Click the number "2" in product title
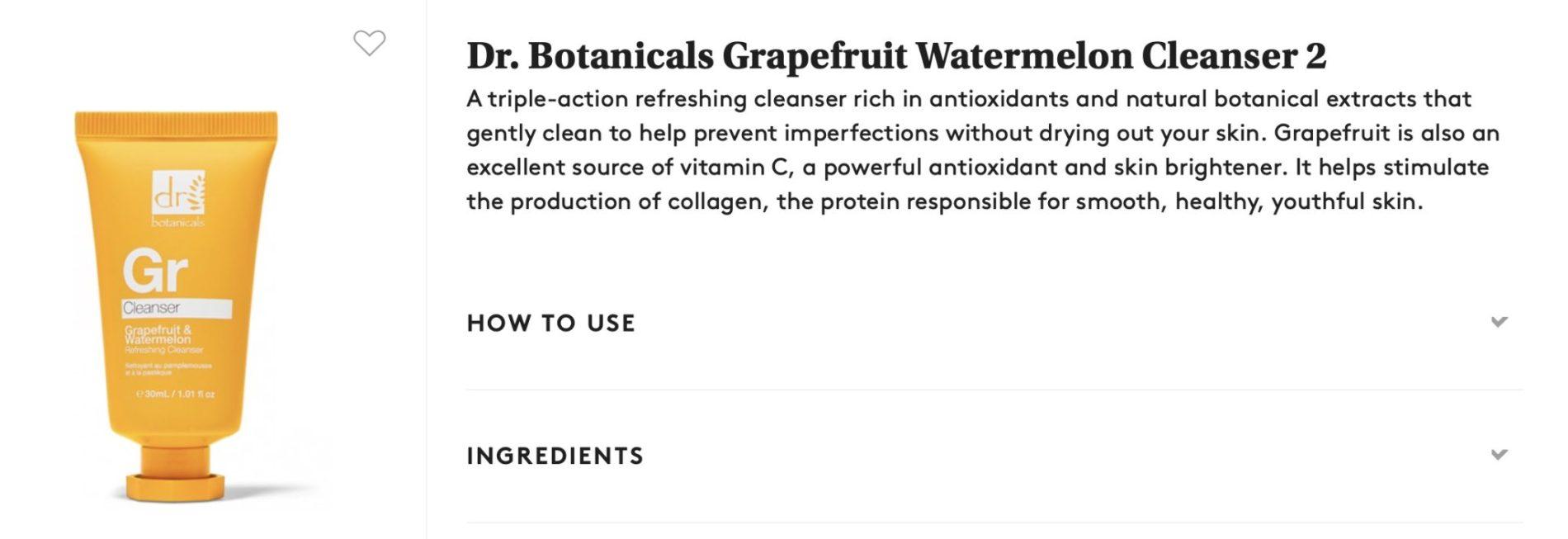This screenshot has width=1568, height=539. (1315, 56)
